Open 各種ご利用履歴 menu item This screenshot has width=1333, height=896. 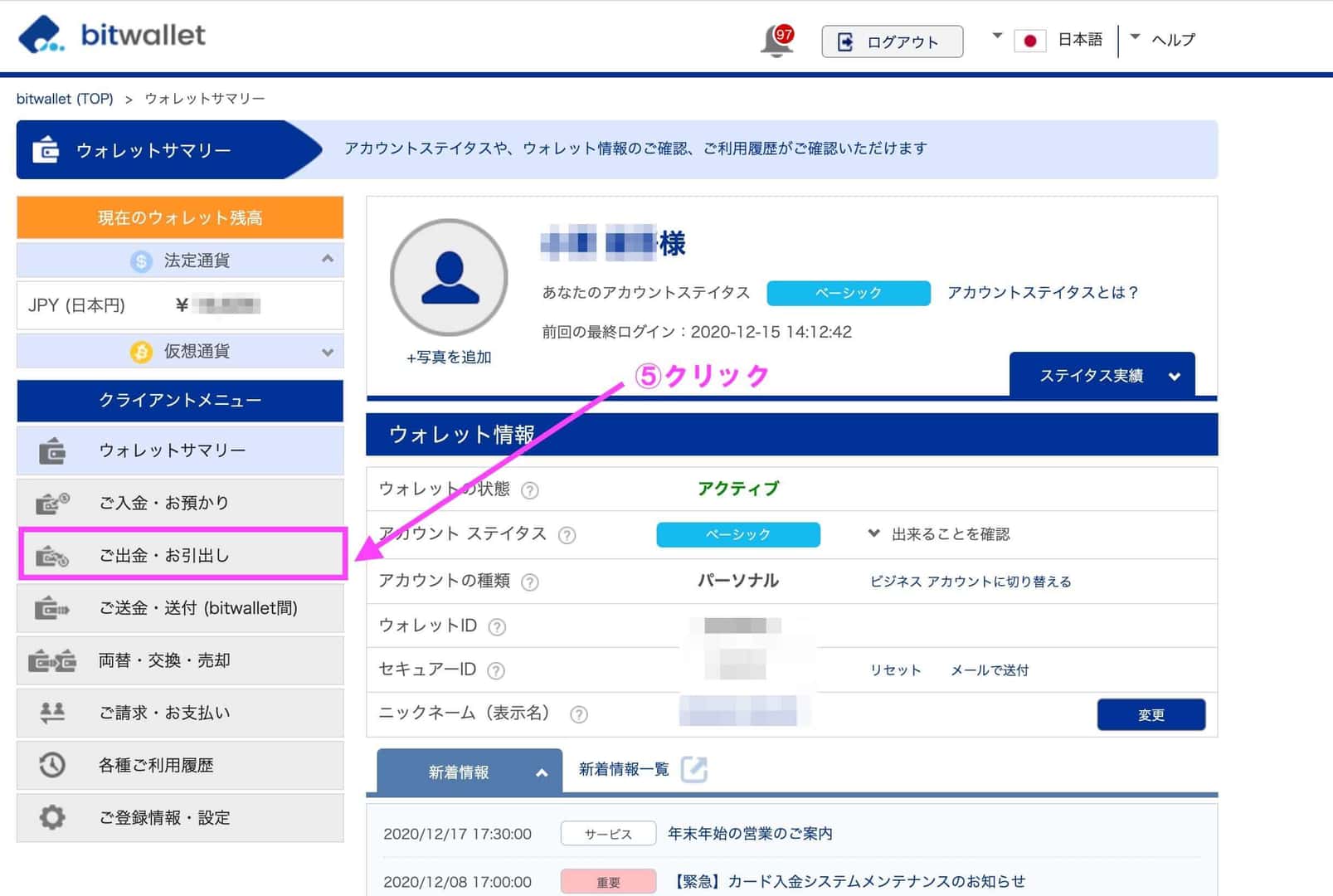click(180, 765)
